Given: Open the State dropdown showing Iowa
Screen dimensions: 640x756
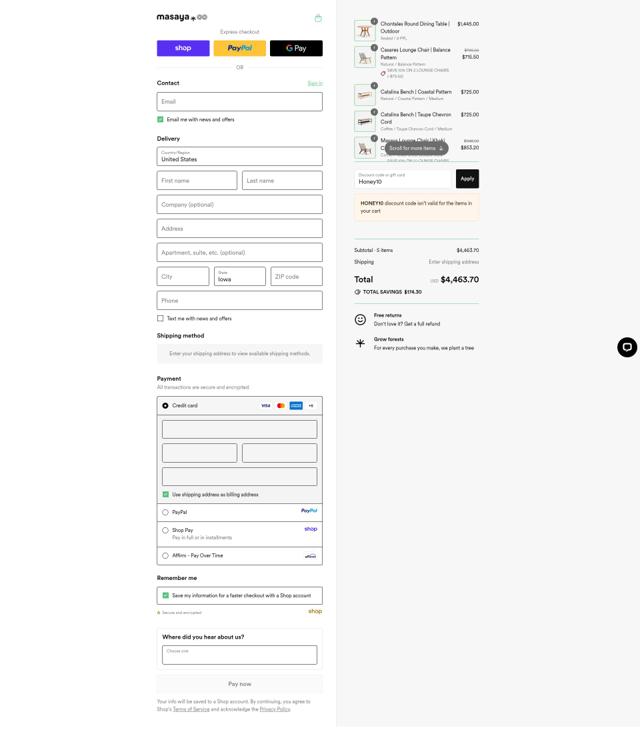Looking at the screenshot, I should click(240, 276).
